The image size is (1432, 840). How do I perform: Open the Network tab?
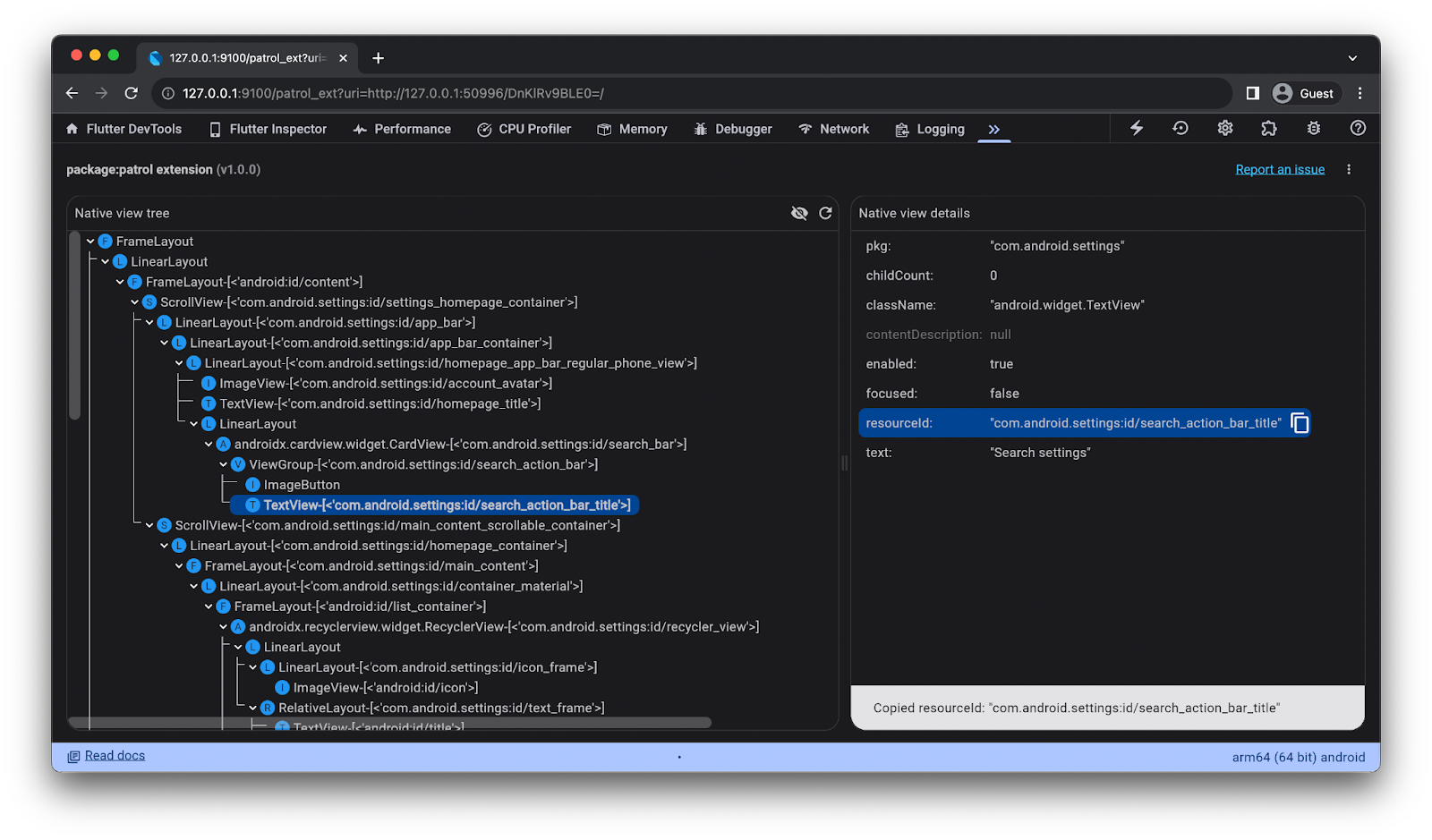[834, 130]
